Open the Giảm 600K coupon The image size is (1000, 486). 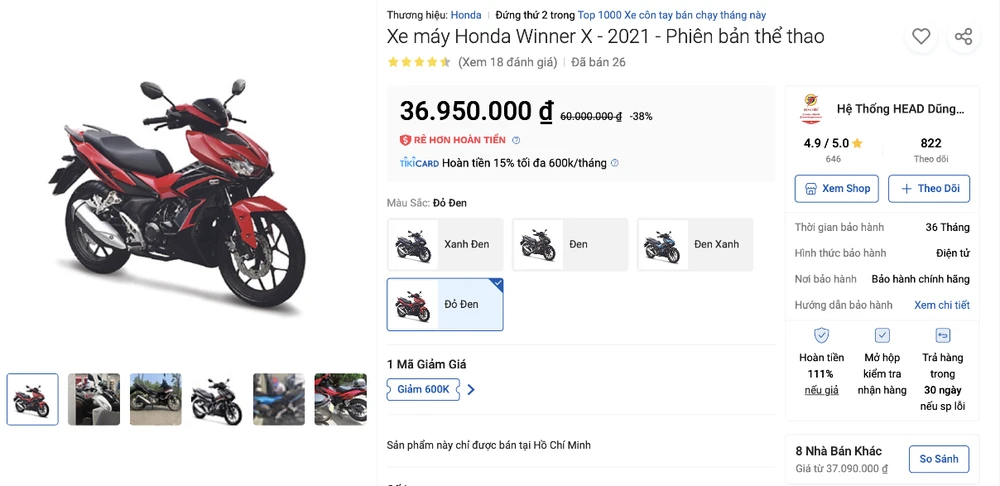click(424, 390)
